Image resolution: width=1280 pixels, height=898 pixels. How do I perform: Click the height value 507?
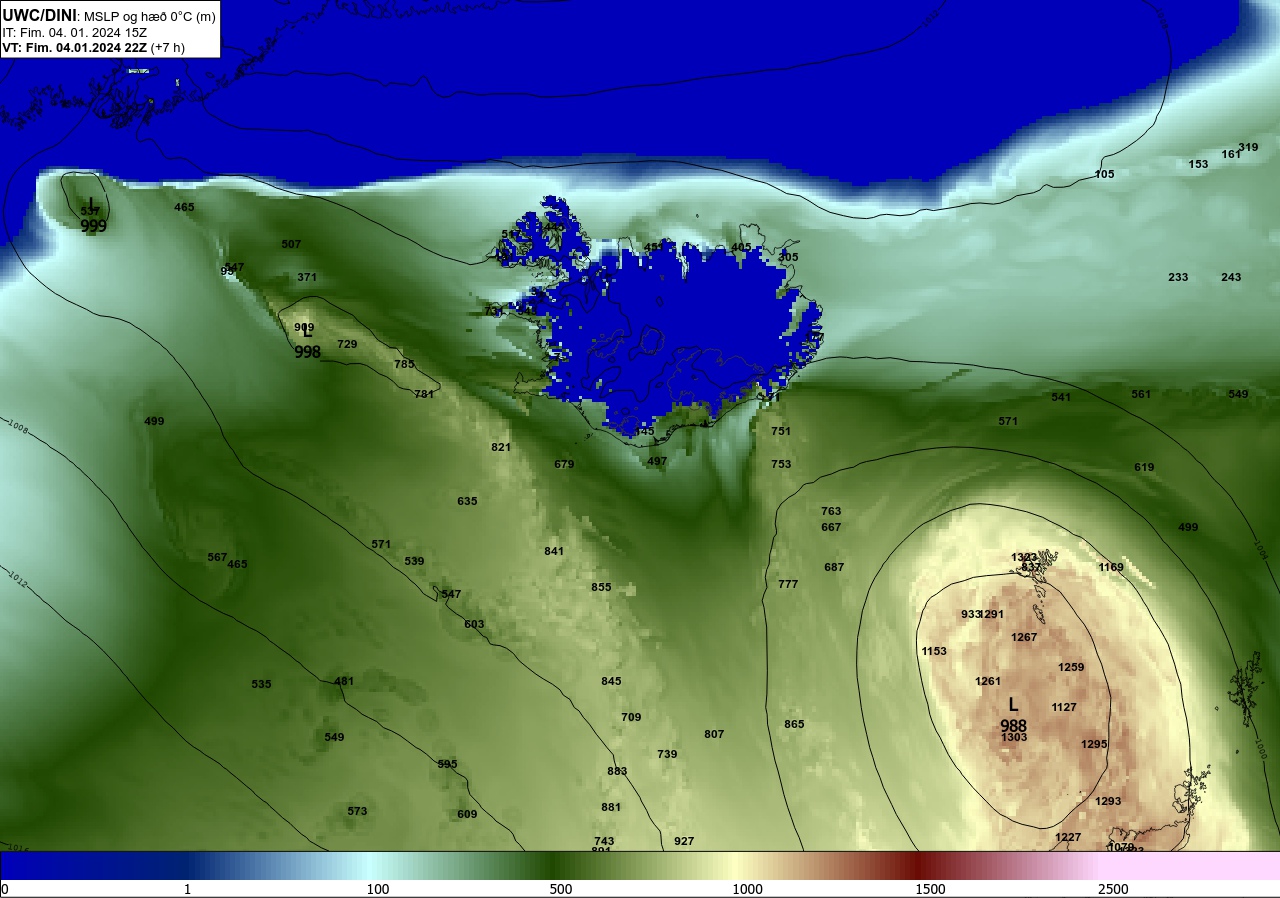coord(291,244)
